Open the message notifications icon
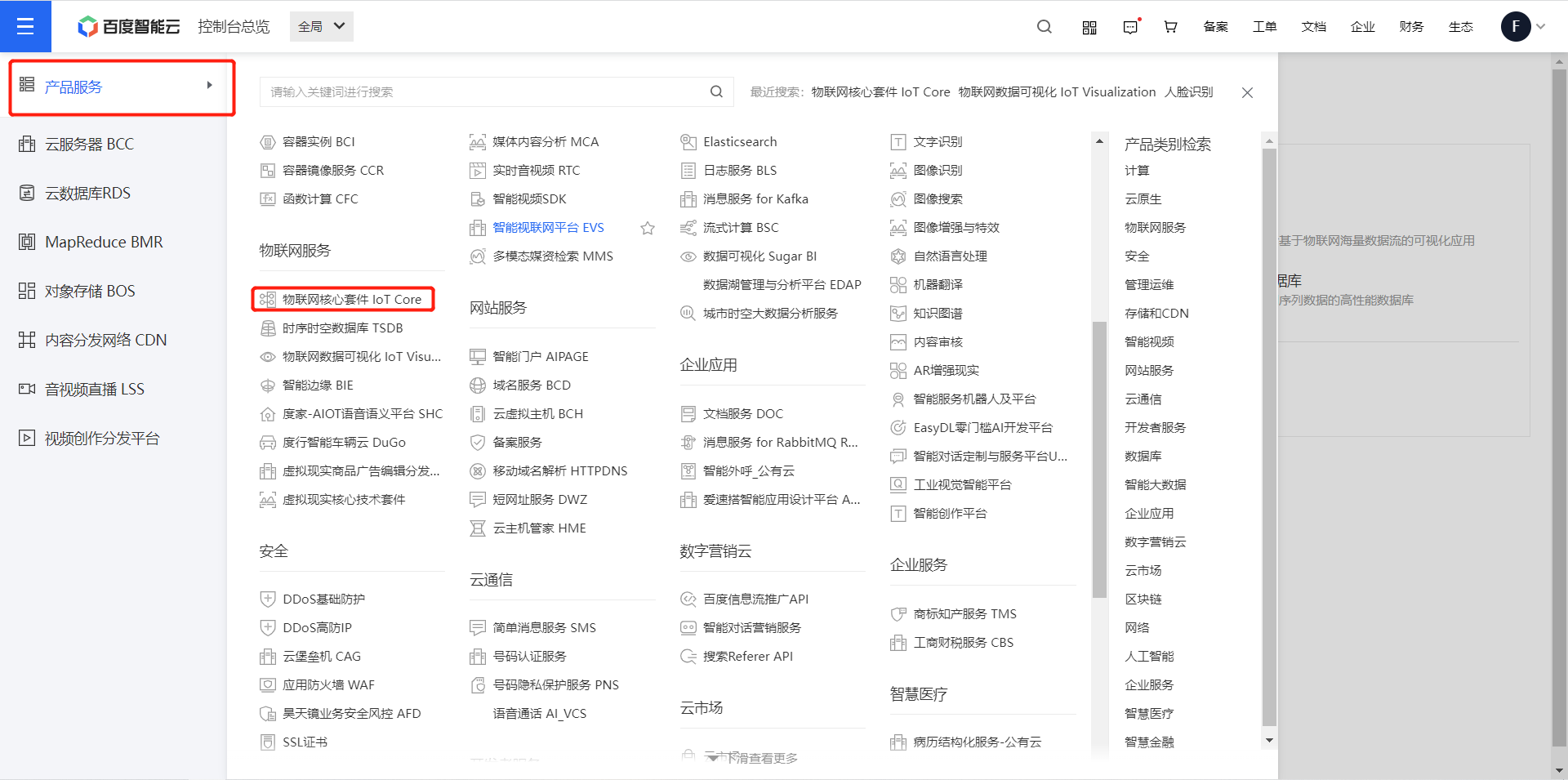Viewport: 1568px width, 780px height. tap(1131, 26)
